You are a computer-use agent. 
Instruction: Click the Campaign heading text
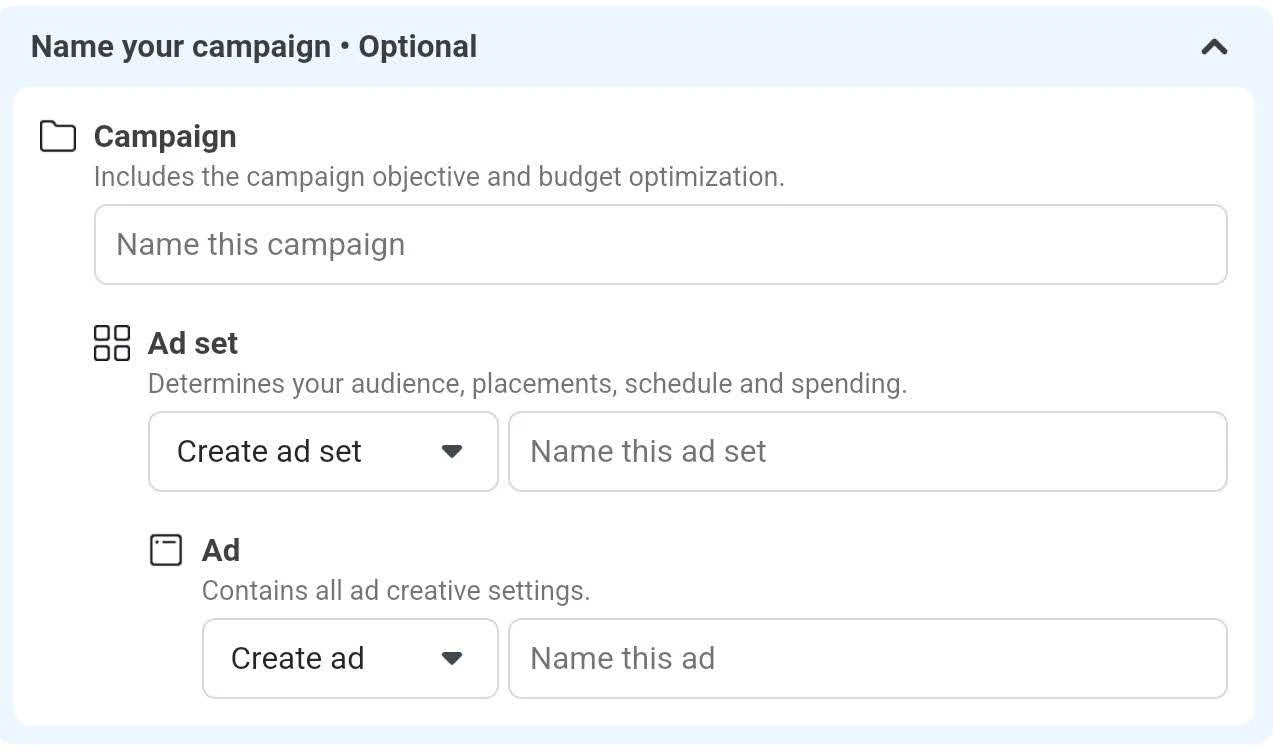click(165, 136)
